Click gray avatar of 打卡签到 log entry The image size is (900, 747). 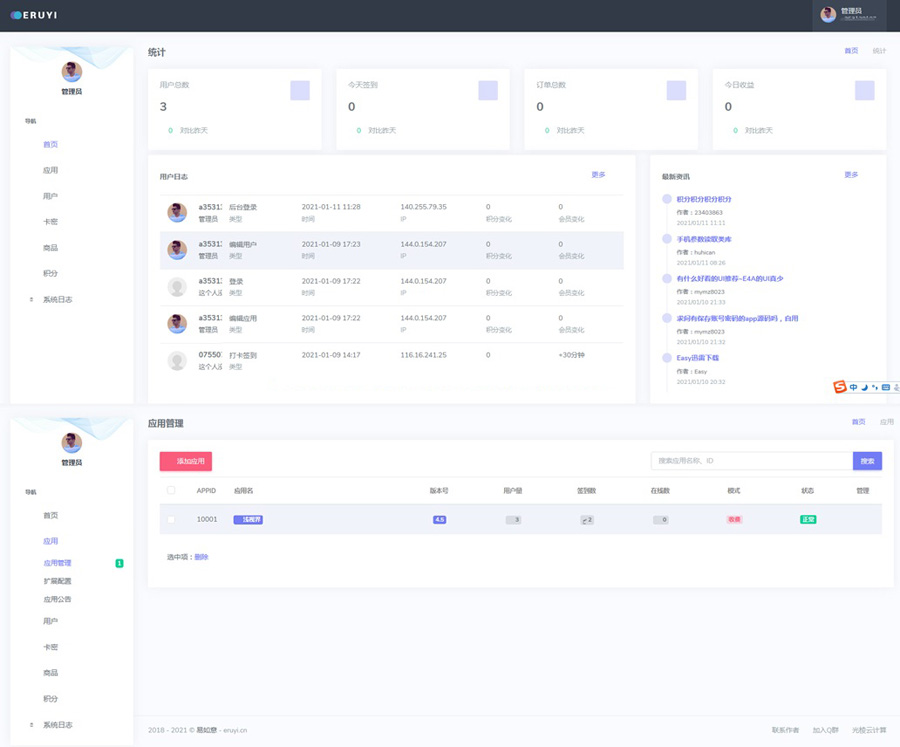tap(177, 360)
